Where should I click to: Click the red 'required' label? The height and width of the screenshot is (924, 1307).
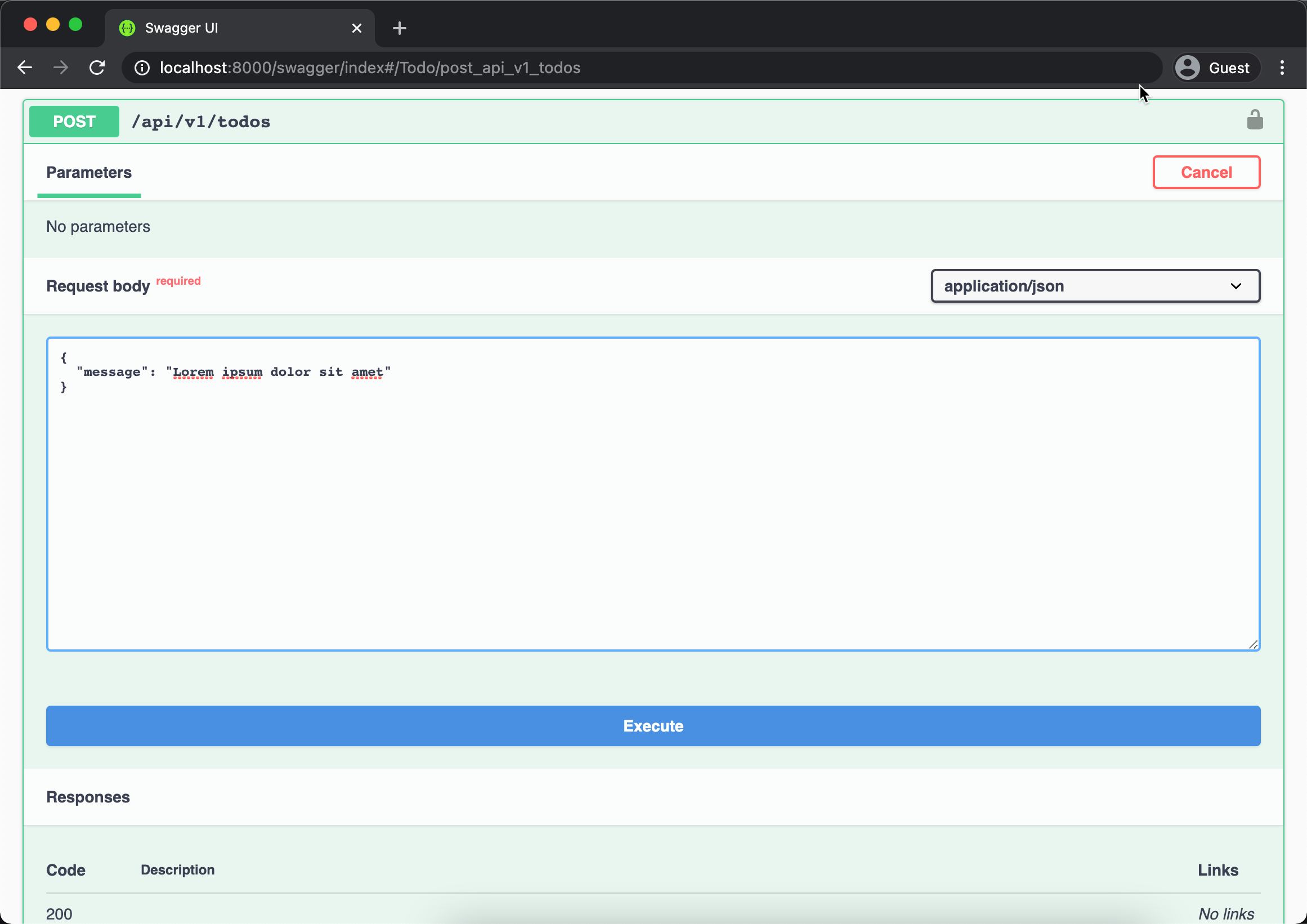click(178, 280)
